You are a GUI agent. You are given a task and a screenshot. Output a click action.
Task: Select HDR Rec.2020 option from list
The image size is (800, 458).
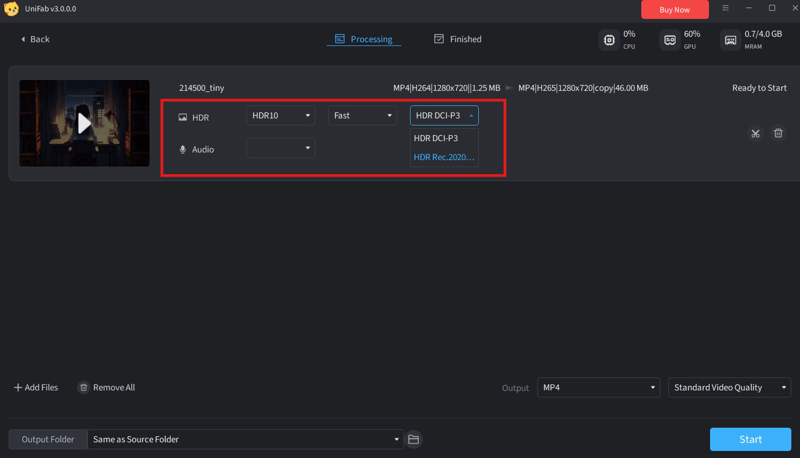pyautogui.click(x=444, y=157)
